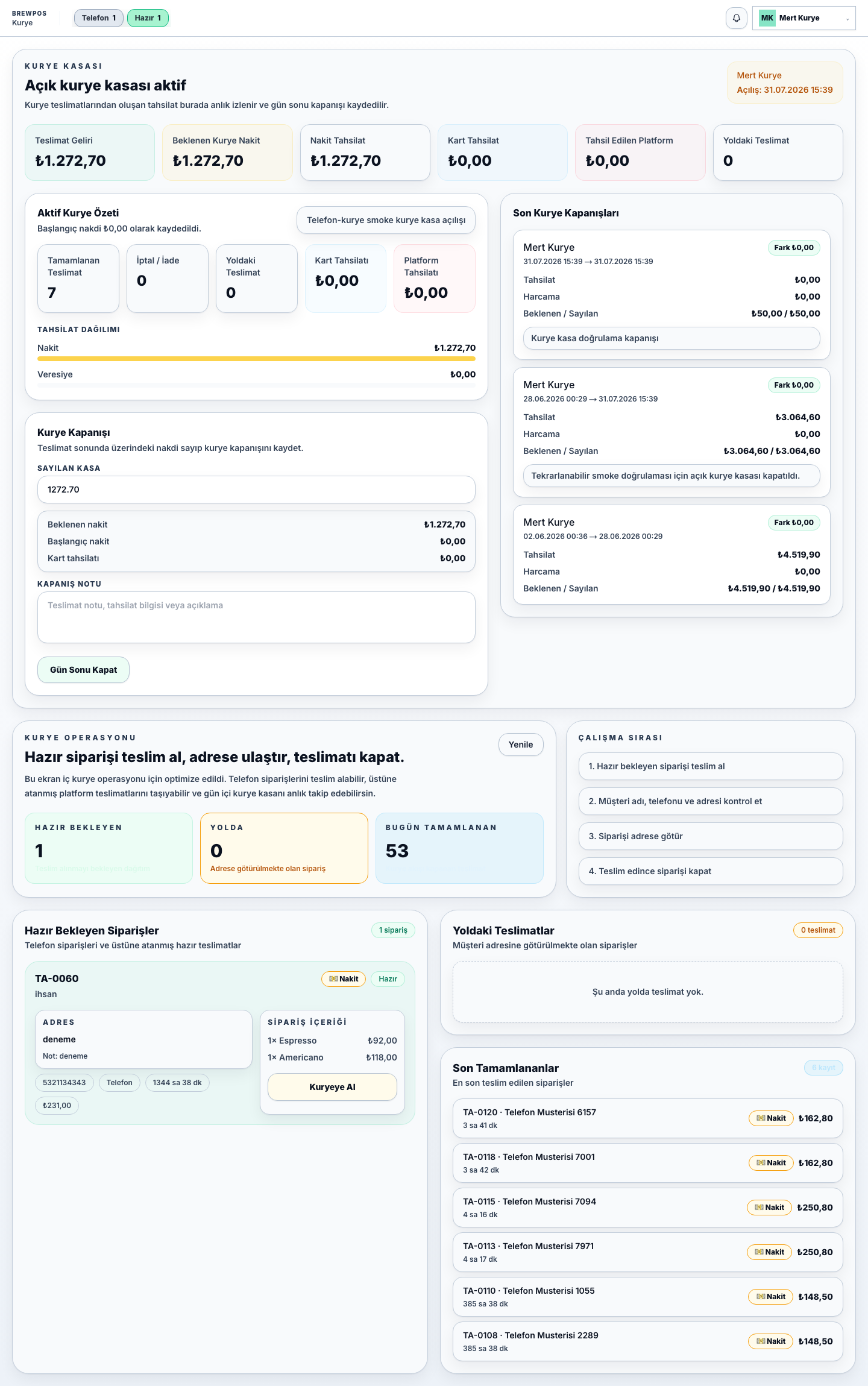Screen dimensions: 868x1386
Task: Select the Telefon 1 status pill
Action: point(99,18)
